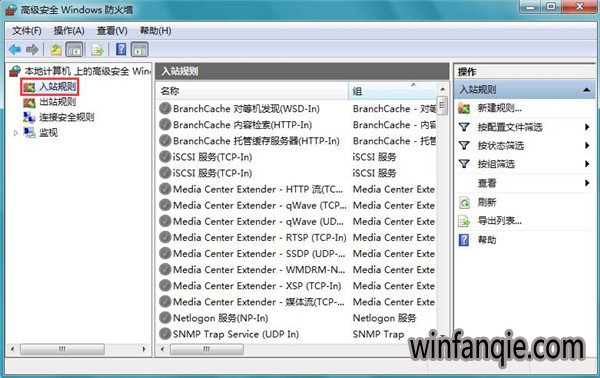The image size is (600, 378).
Task: Open the 按组筛选 submenu arrow
Action: pyautogui.click(x=587, y=164)
